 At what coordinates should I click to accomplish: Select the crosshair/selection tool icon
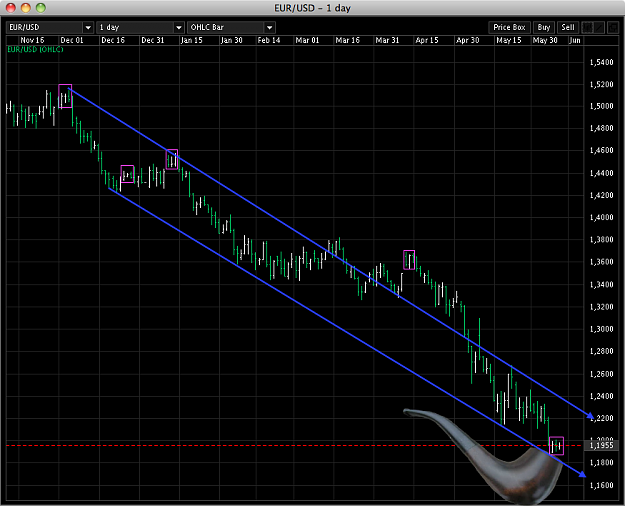(588, 27)
